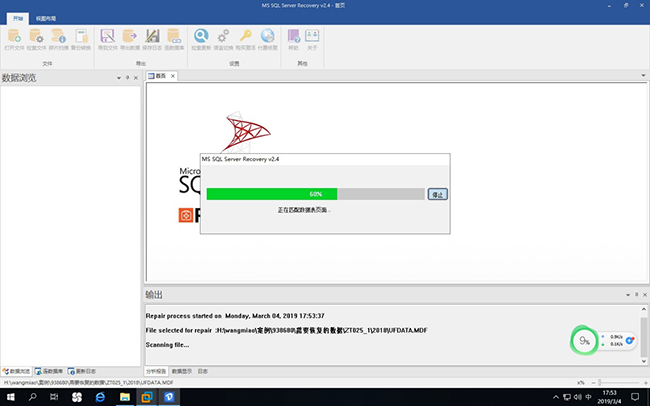Select the 开始 ribbon tab
The image size is (650, 406).
coord(17,18)
